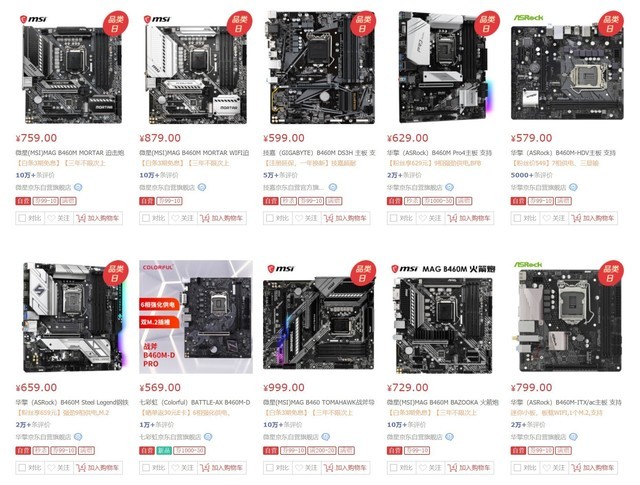Click heart follow icon under ¥599 Gigabyte board
This screenshot has width=640, height=485.
coord(299,218)
